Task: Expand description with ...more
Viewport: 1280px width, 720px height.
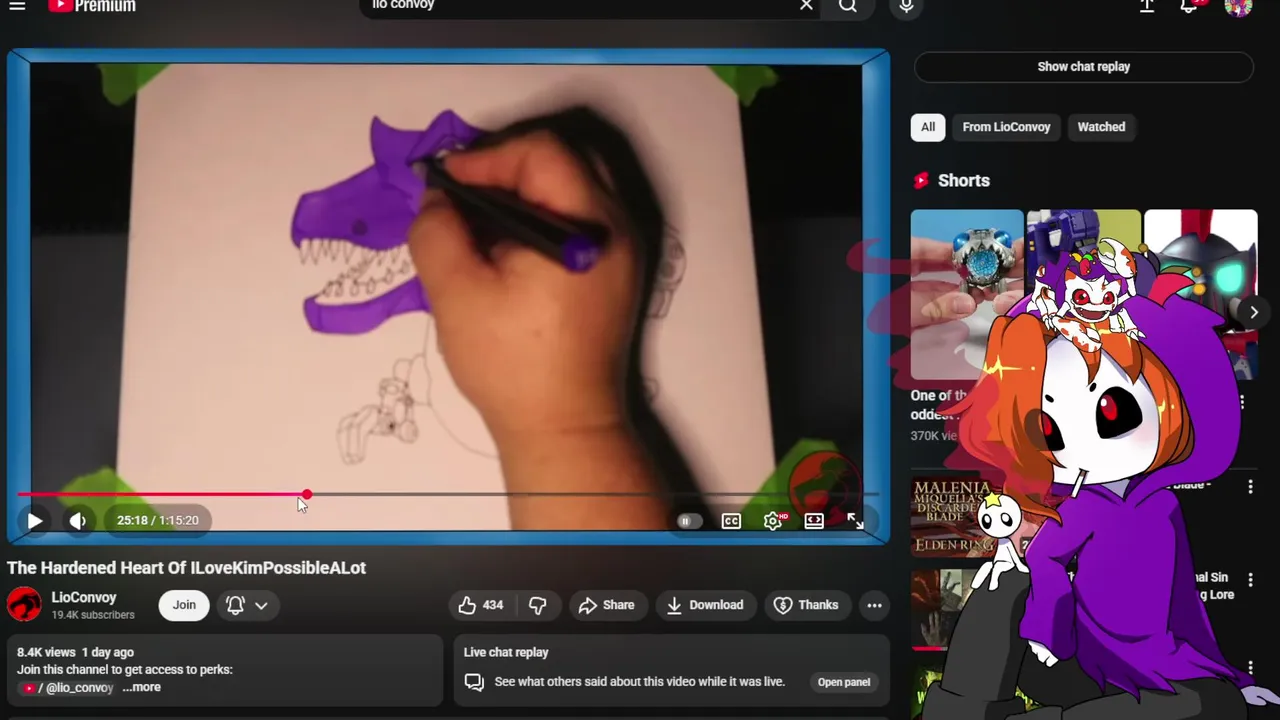Action: click(x=141, y=687)
